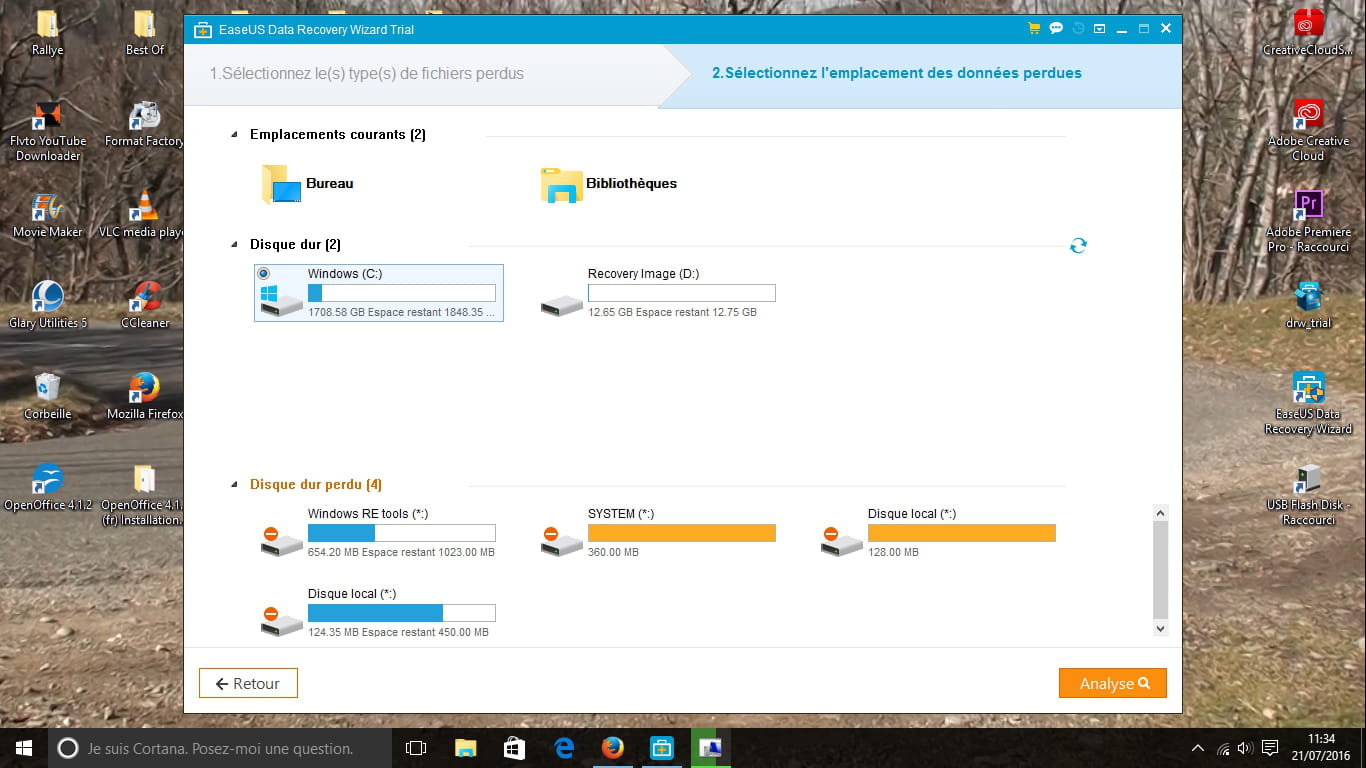The width and height of the screenshot is (1366, 768).
Task: Choose the Recovery Image (D:) drive
Action: [658, 293]
